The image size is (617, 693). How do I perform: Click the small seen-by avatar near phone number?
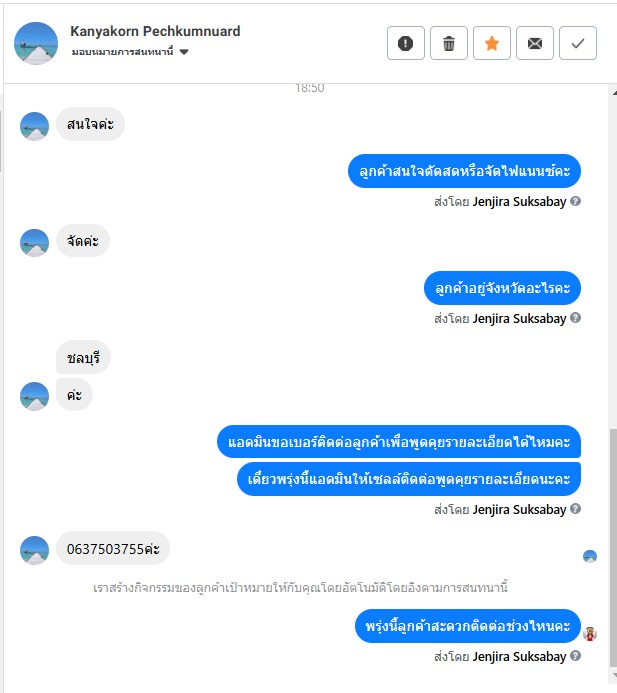[x=590, y=556]
